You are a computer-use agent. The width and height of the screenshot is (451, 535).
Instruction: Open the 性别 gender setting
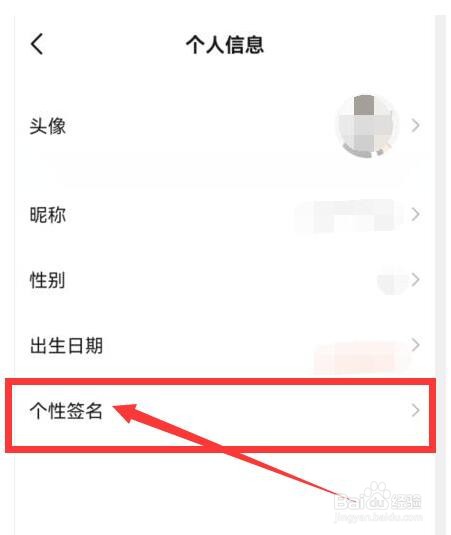pyautogui.click(x=225, y=280)
